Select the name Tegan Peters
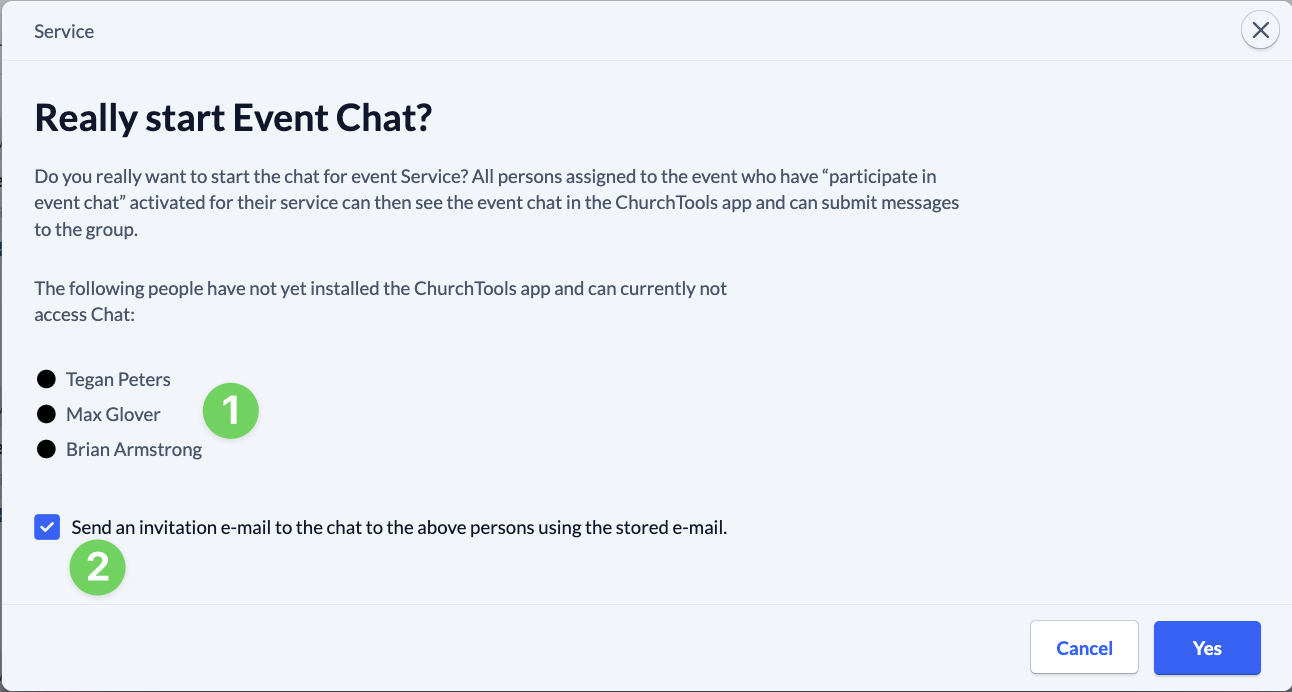This screenshot has height=692, width=1292. point(118,379)
